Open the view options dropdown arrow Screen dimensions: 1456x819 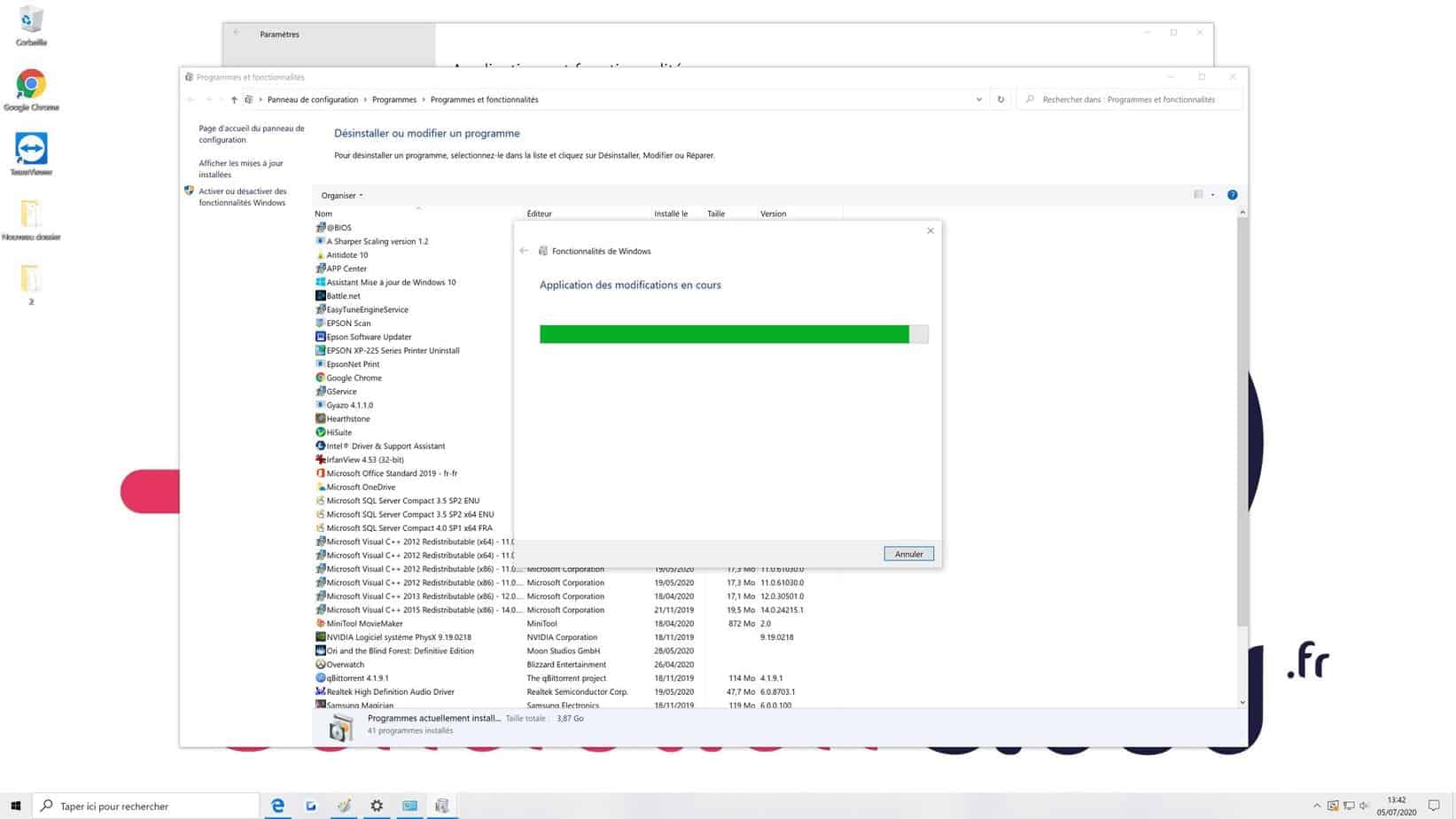click(1212, 195)
